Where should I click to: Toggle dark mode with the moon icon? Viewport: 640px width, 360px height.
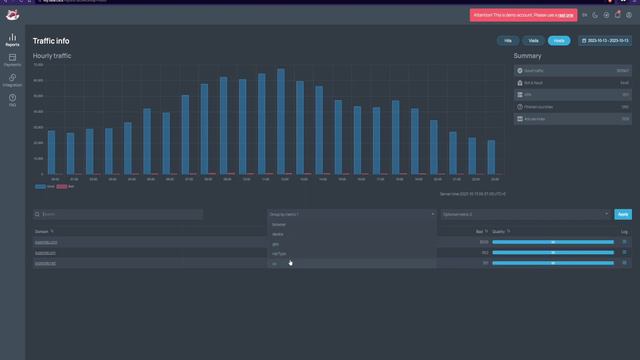click(595, 15)
